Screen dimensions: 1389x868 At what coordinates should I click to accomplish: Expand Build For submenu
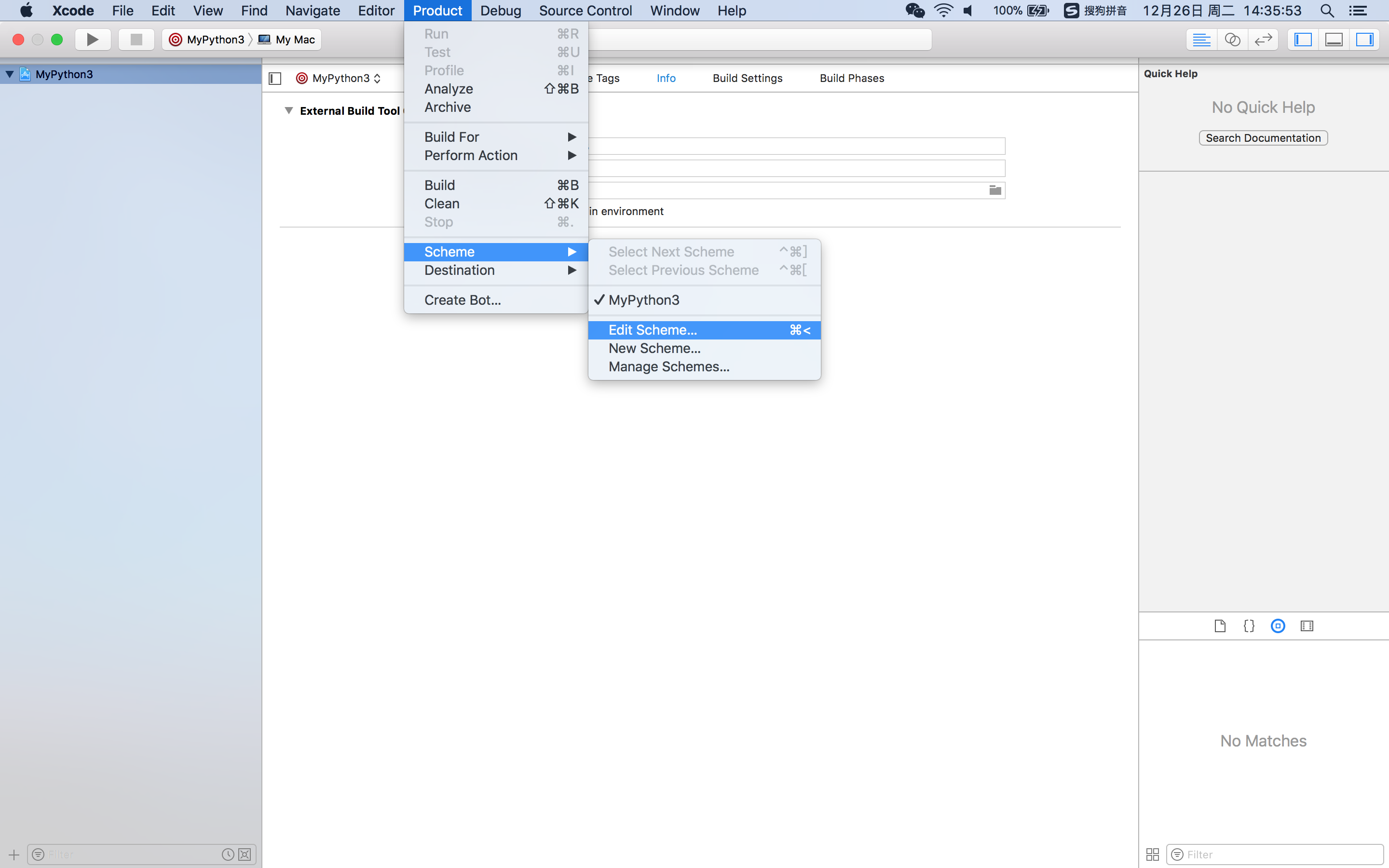pyautogui.click(x=496, y=136)
